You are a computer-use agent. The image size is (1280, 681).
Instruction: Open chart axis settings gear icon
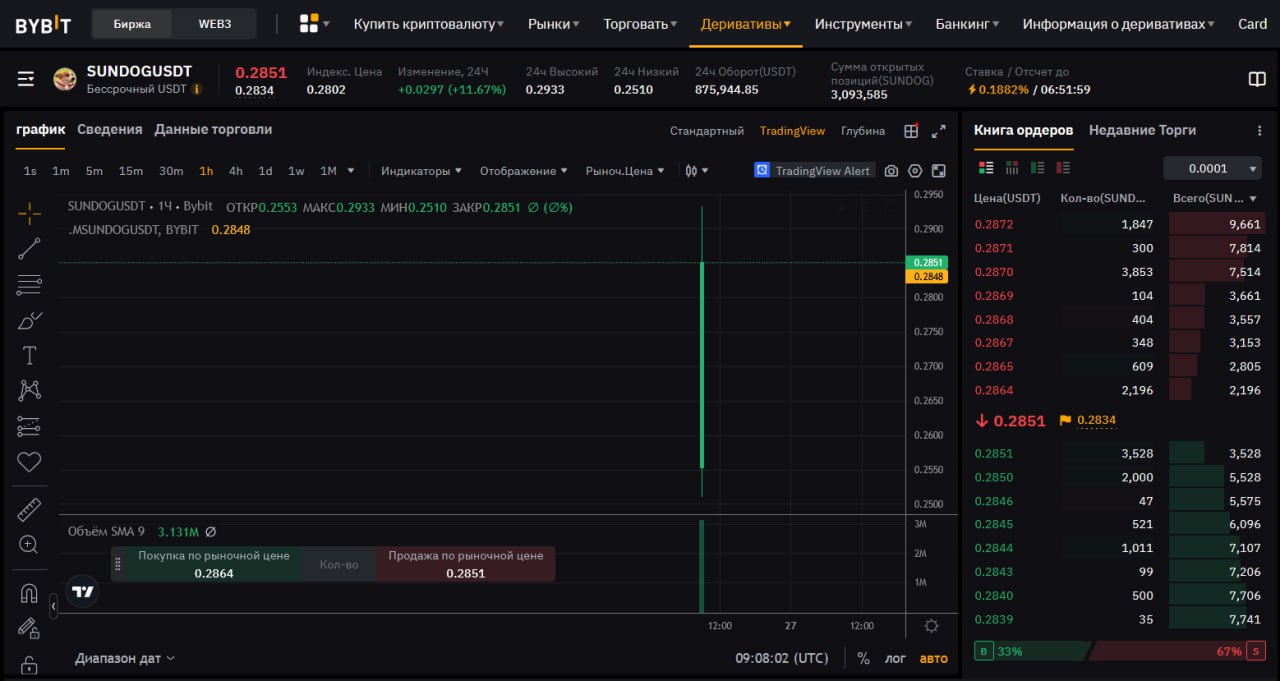[932, 626]
